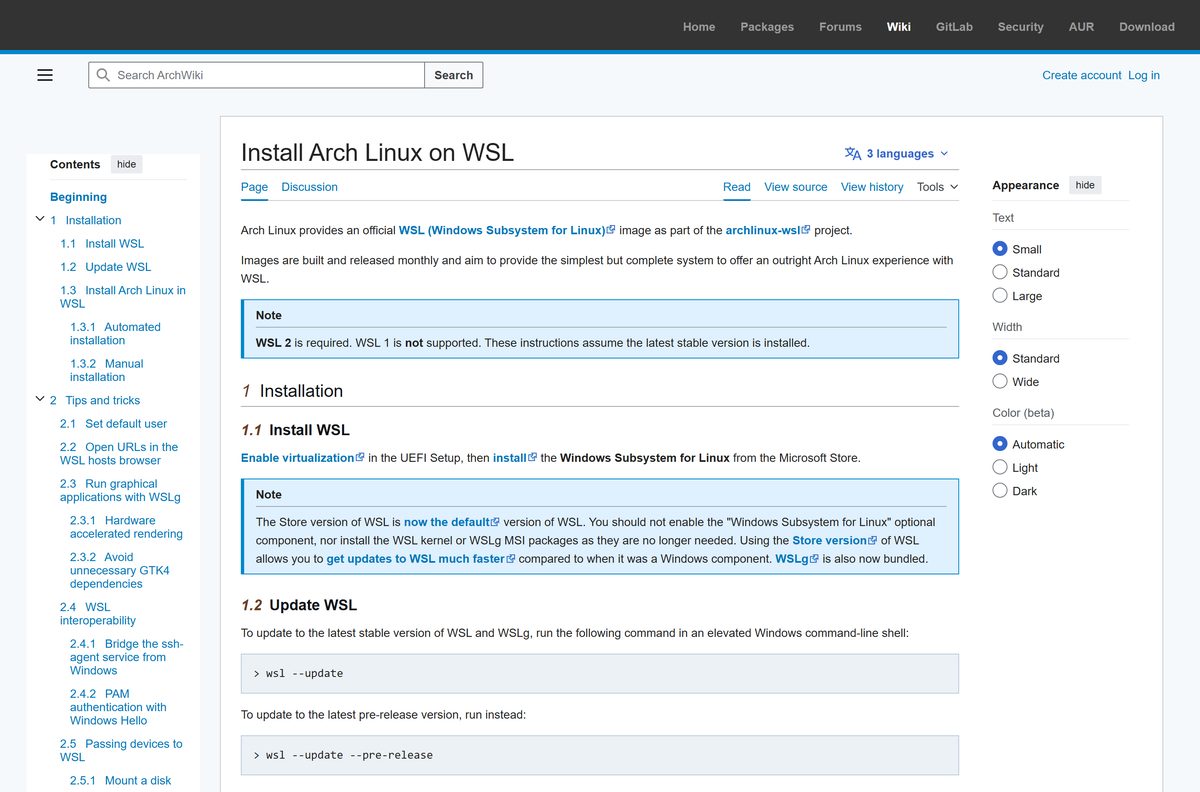Go to 2.1 Set default user entry
Image resolution: width=1200 pixels, height=792 pixels.
point(113,424)
